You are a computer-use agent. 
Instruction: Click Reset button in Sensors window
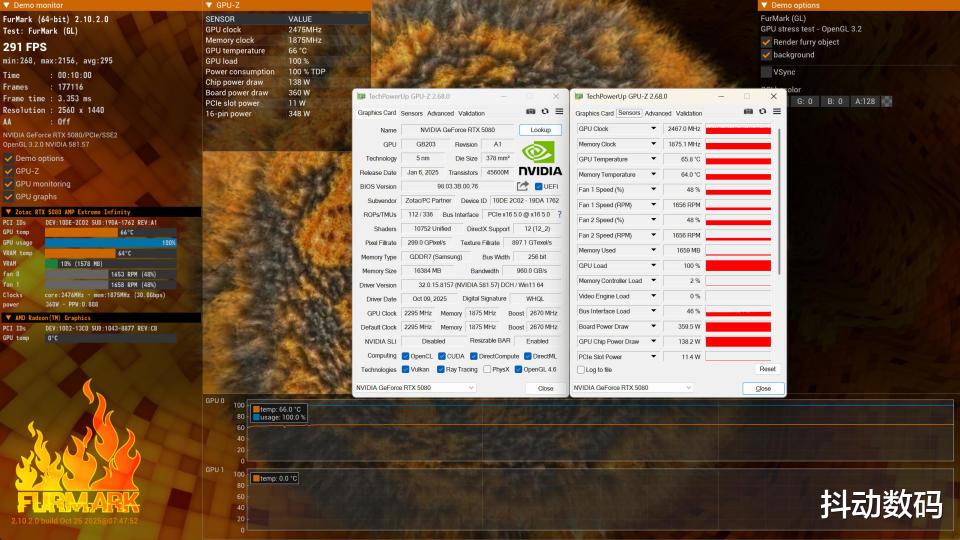tap(767, 369)
